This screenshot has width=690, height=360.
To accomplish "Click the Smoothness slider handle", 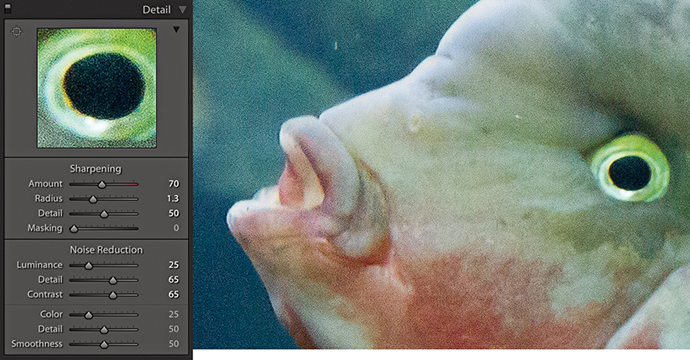I will [x=104, y=345].
